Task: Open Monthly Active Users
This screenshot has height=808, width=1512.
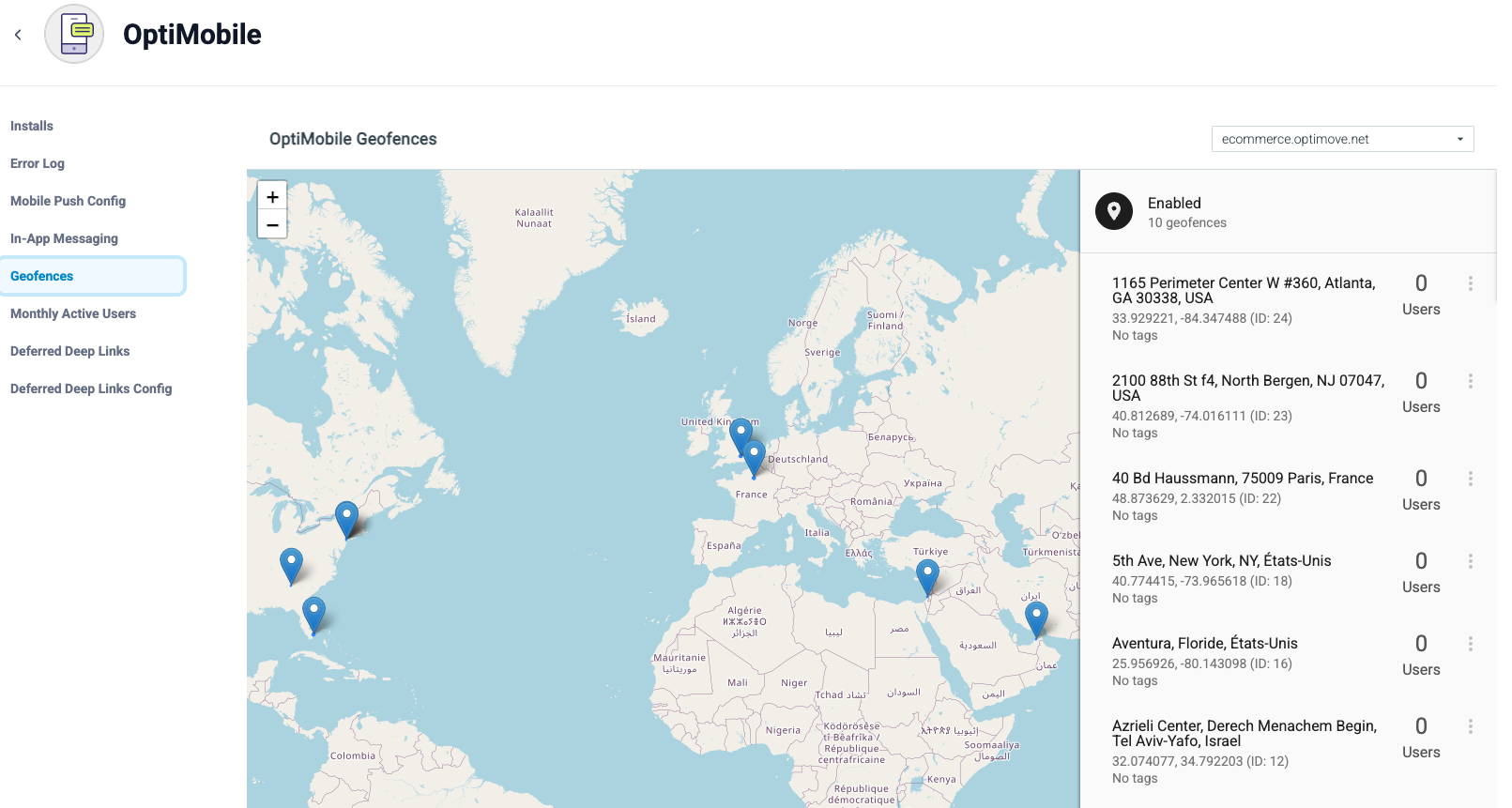Action: [73, 313]
